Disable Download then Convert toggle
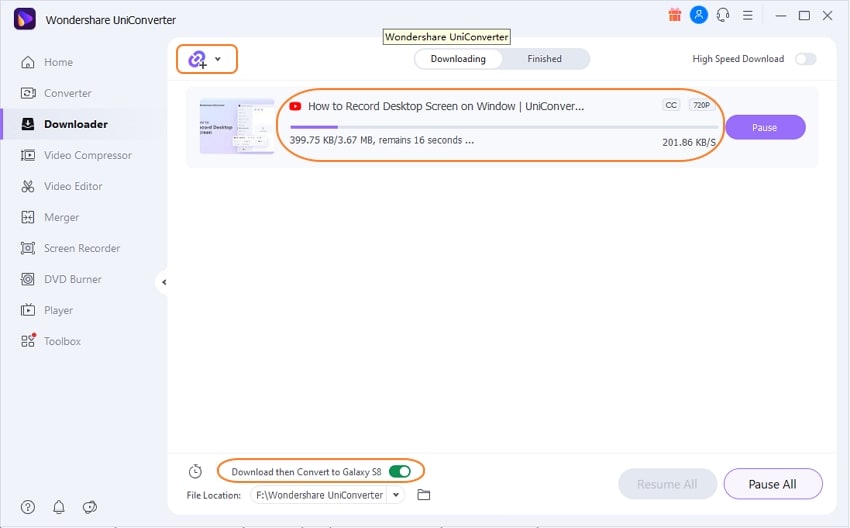 (400, 472)
